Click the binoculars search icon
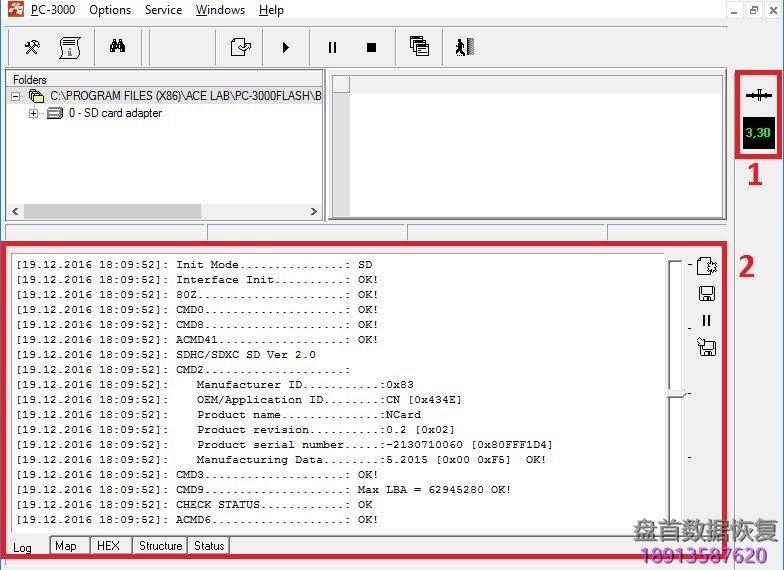 click(117, 47)
